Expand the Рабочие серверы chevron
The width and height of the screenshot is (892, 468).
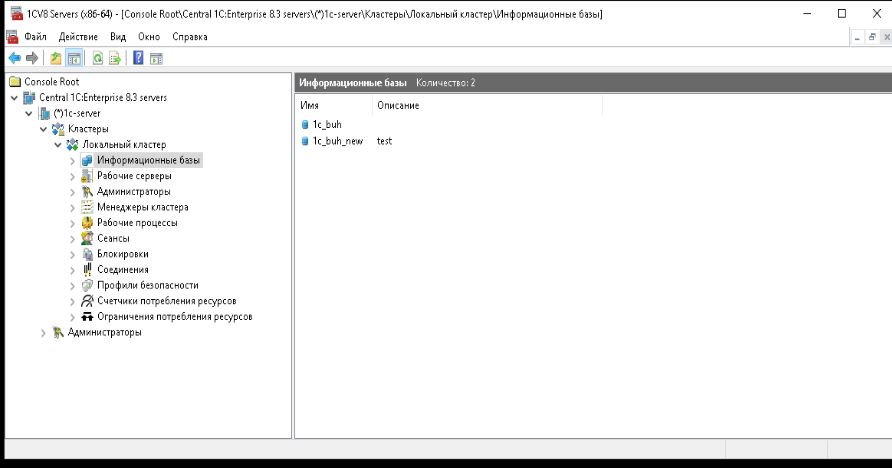click(x=72, y=176)
